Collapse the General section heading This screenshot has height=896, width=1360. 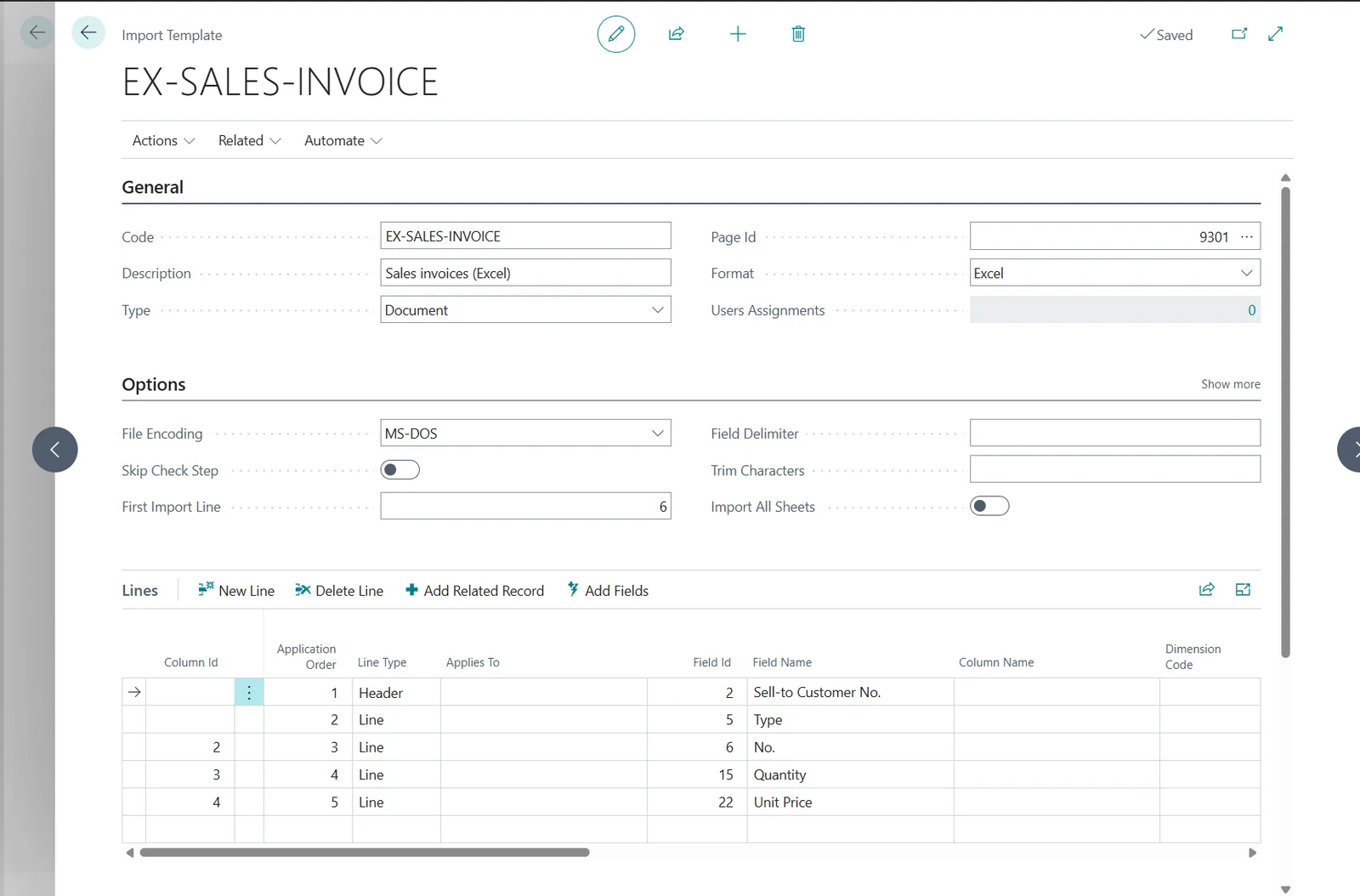click(152, 187)
